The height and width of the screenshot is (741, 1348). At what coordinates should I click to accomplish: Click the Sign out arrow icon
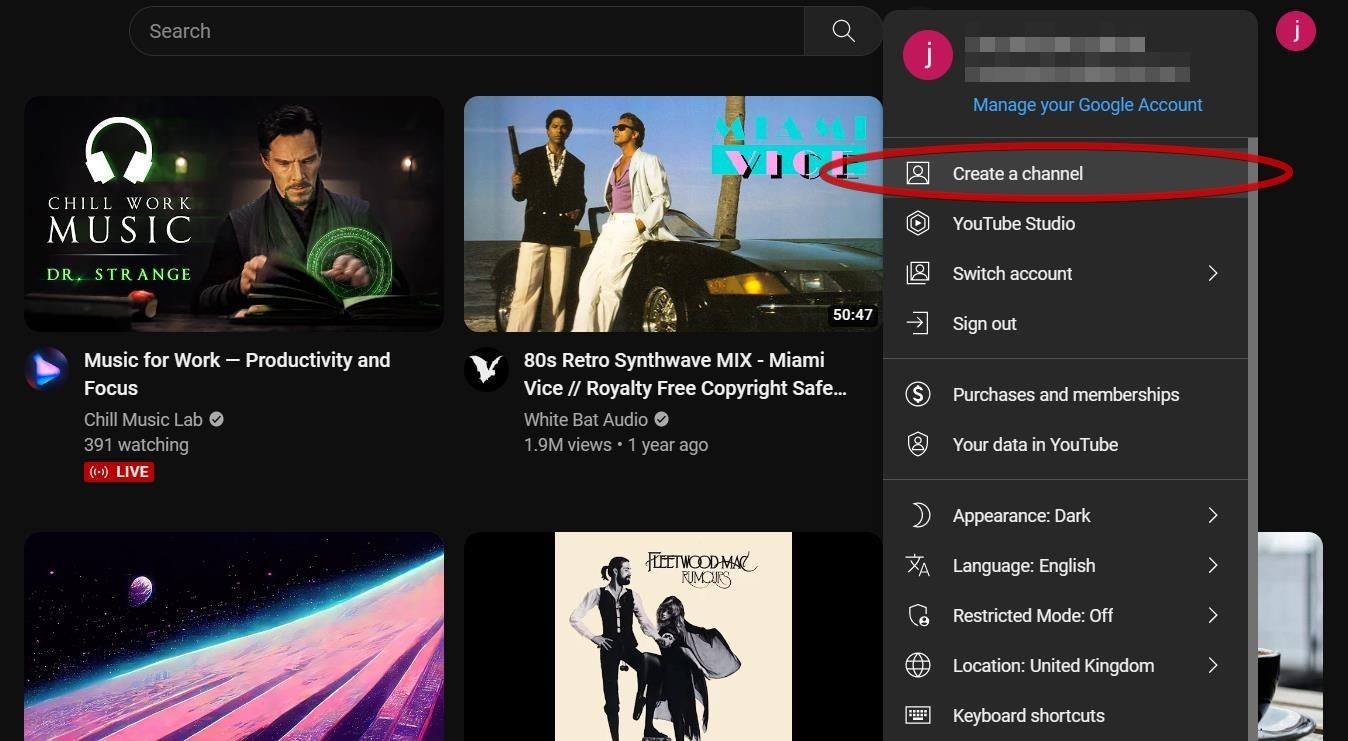[918, 324]
